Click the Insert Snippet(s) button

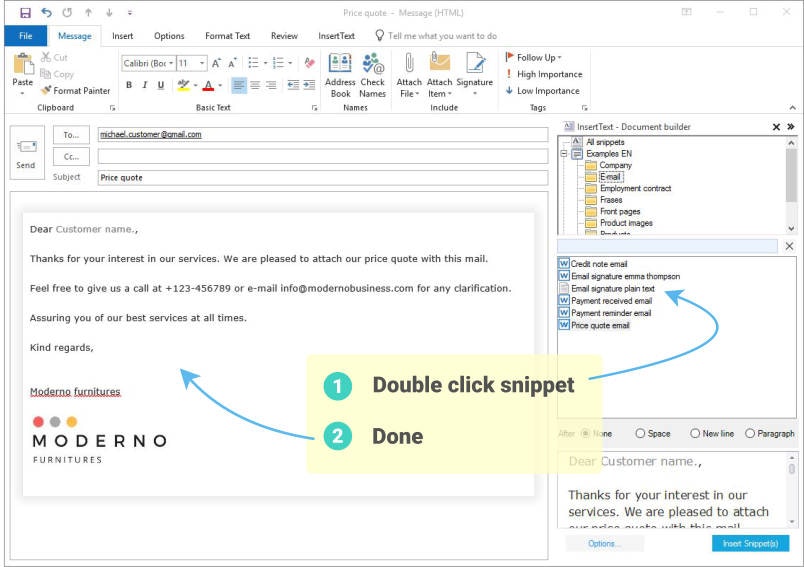[x=750, y=543]
